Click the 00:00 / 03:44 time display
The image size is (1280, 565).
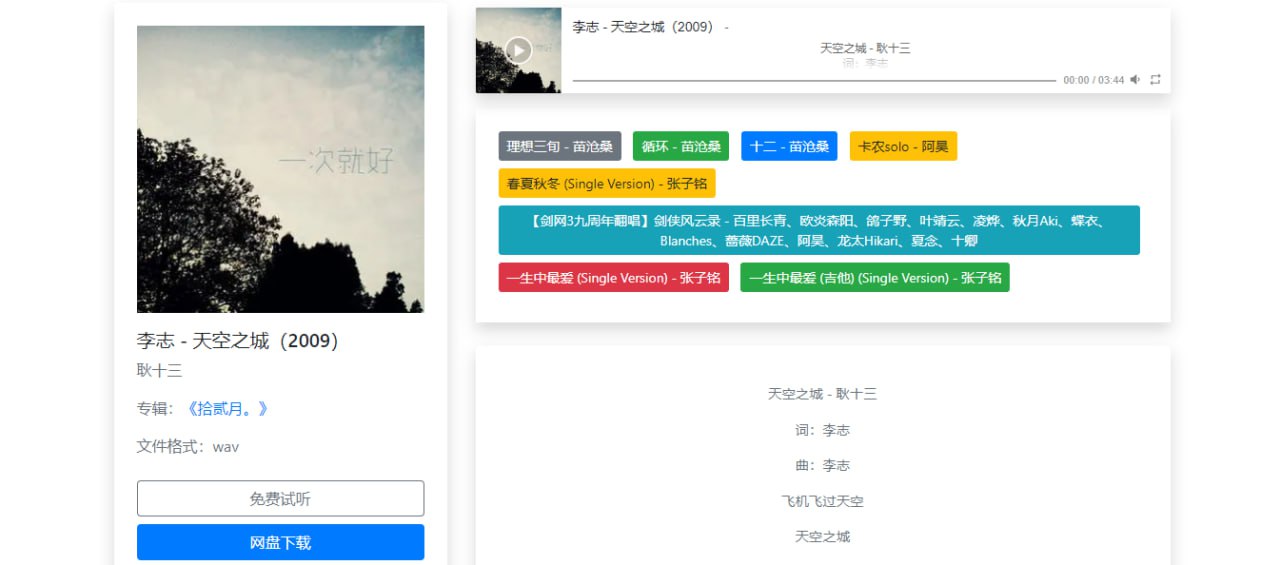tap(1093, 80)
